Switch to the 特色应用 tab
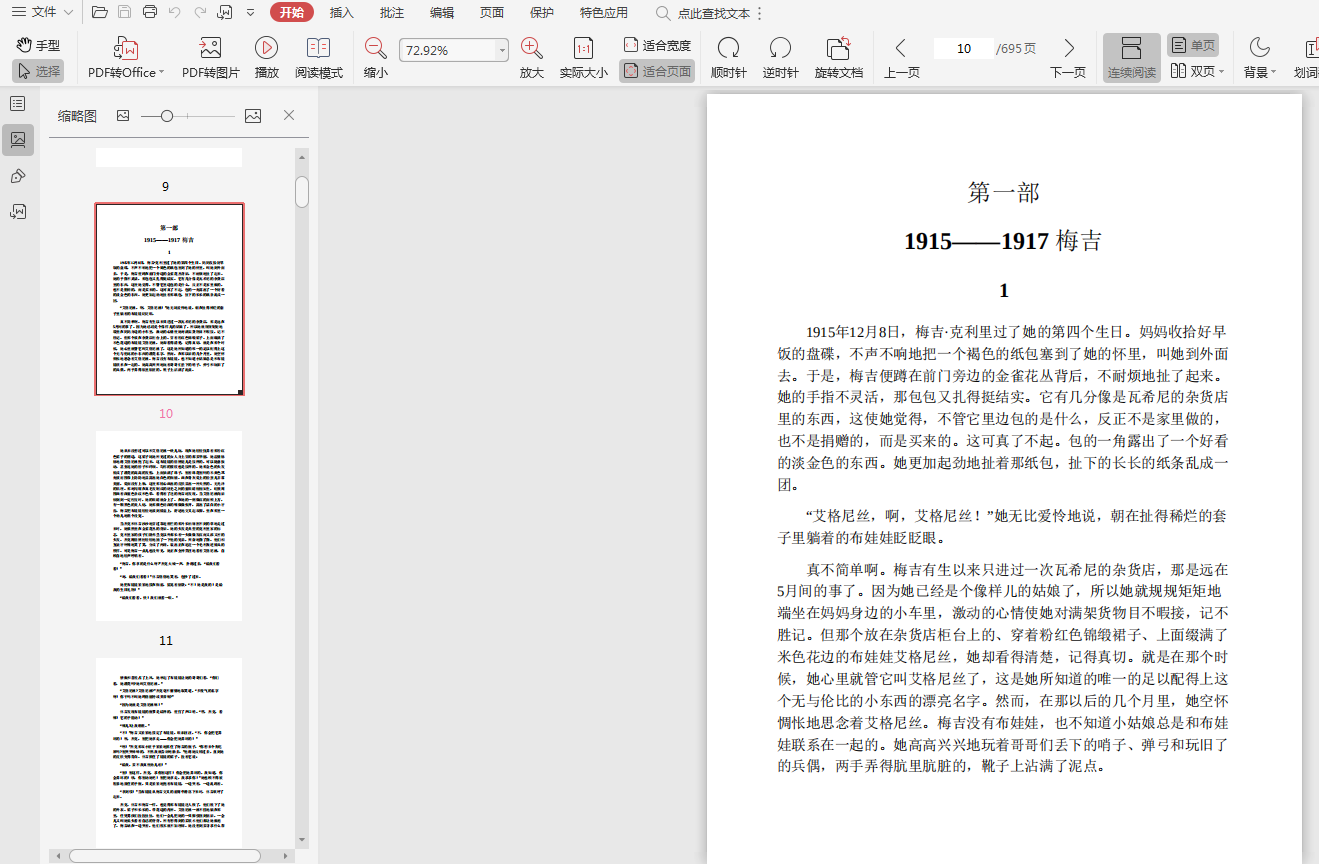The width and height of the screenshot is (1319, 864). tap(604, 12)
